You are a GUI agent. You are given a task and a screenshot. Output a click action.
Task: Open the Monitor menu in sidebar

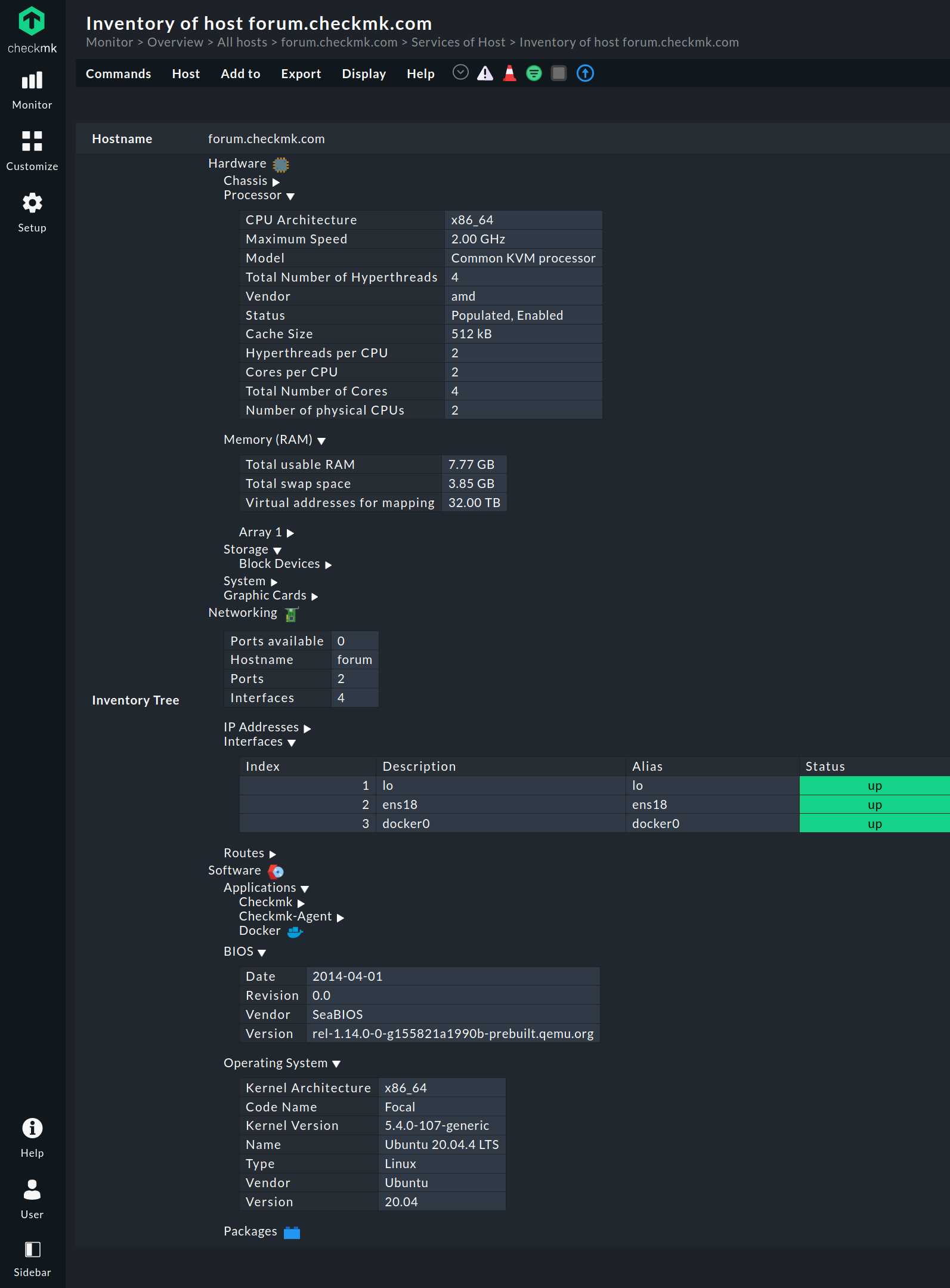(x=32, y=91)
